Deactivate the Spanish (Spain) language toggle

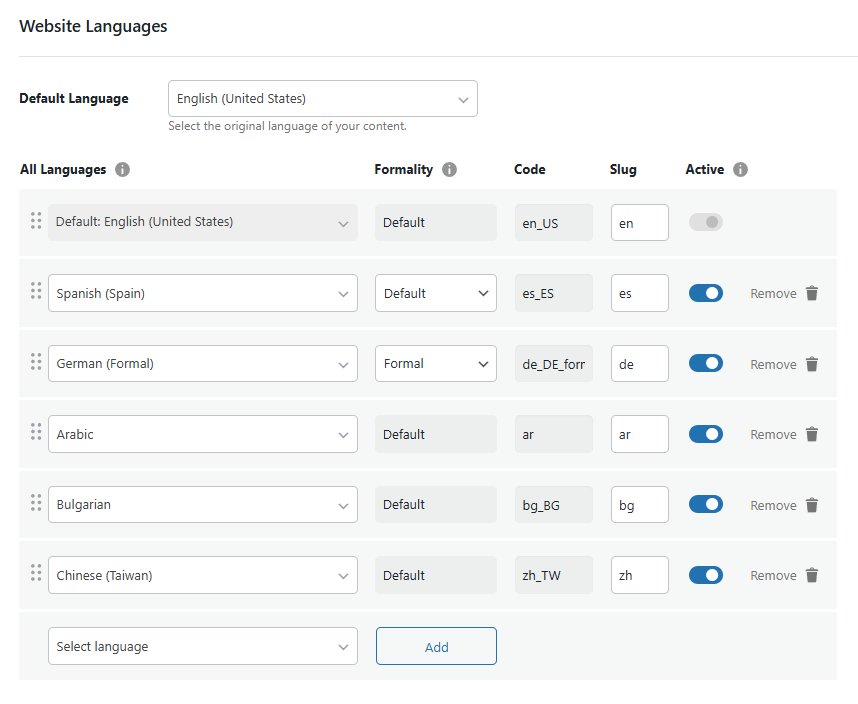[x=706, y=293]
